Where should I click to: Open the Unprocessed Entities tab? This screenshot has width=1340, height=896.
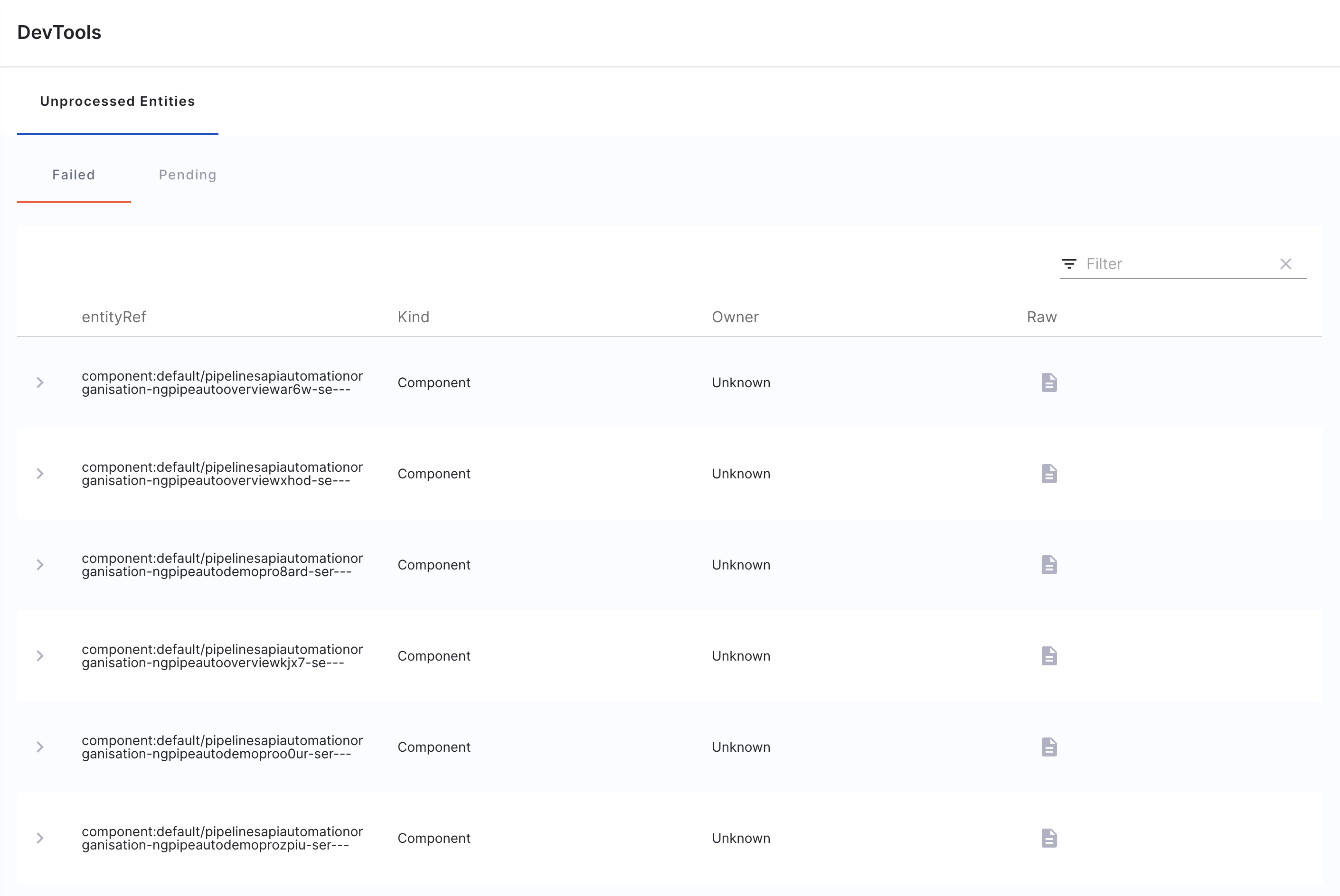(117, 101)
